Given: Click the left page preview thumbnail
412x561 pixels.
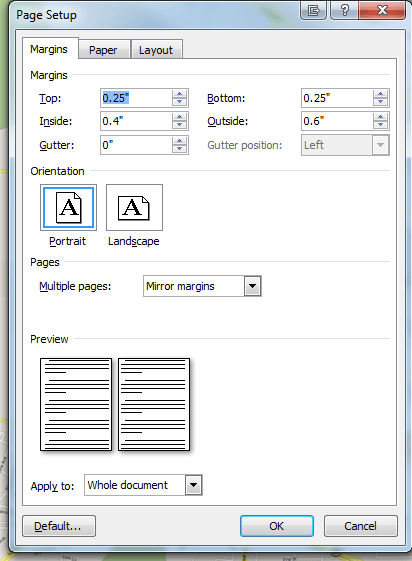Looking at the screenshot, I should coord(76,404).
